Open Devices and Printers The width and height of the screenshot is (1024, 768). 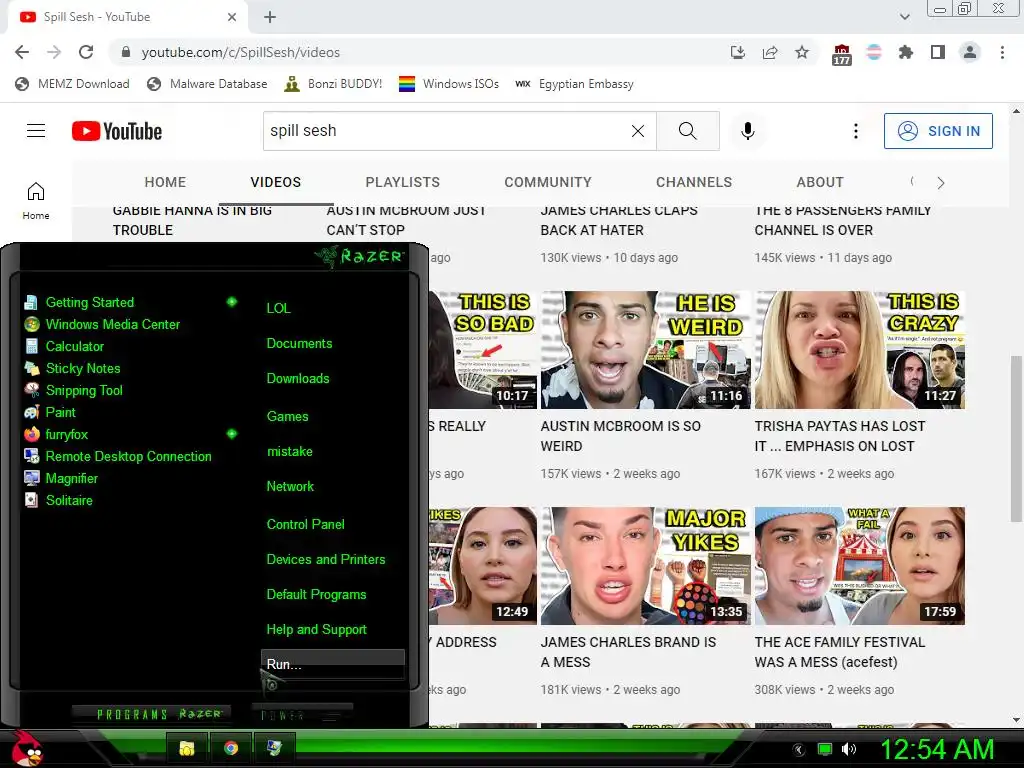pos(325,560)
